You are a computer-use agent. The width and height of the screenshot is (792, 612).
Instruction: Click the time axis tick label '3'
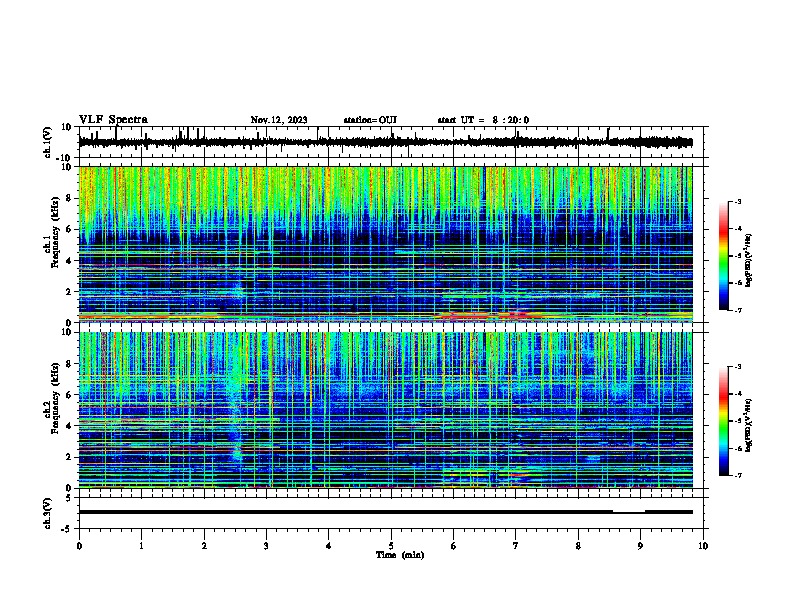pyautogui.click(x=266, y=546)
